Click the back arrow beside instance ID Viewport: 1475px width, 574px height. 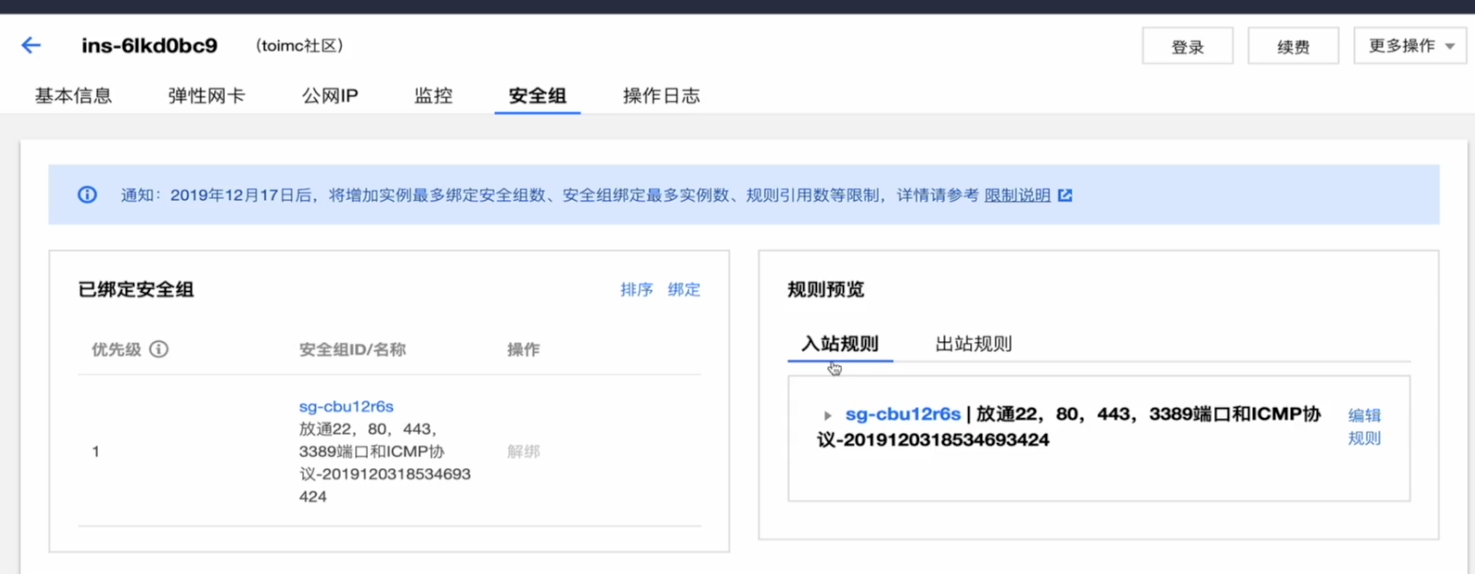point(31,46)
